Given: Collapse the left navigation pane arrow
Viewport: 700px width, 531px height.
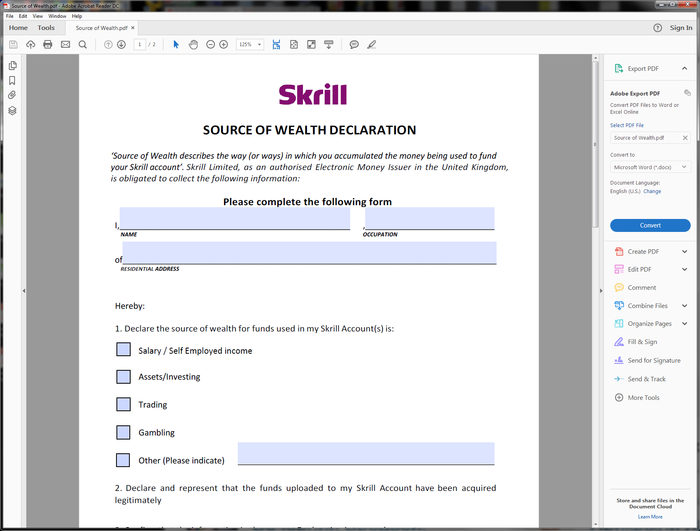Looking at the screenshot, I should 24,291.
